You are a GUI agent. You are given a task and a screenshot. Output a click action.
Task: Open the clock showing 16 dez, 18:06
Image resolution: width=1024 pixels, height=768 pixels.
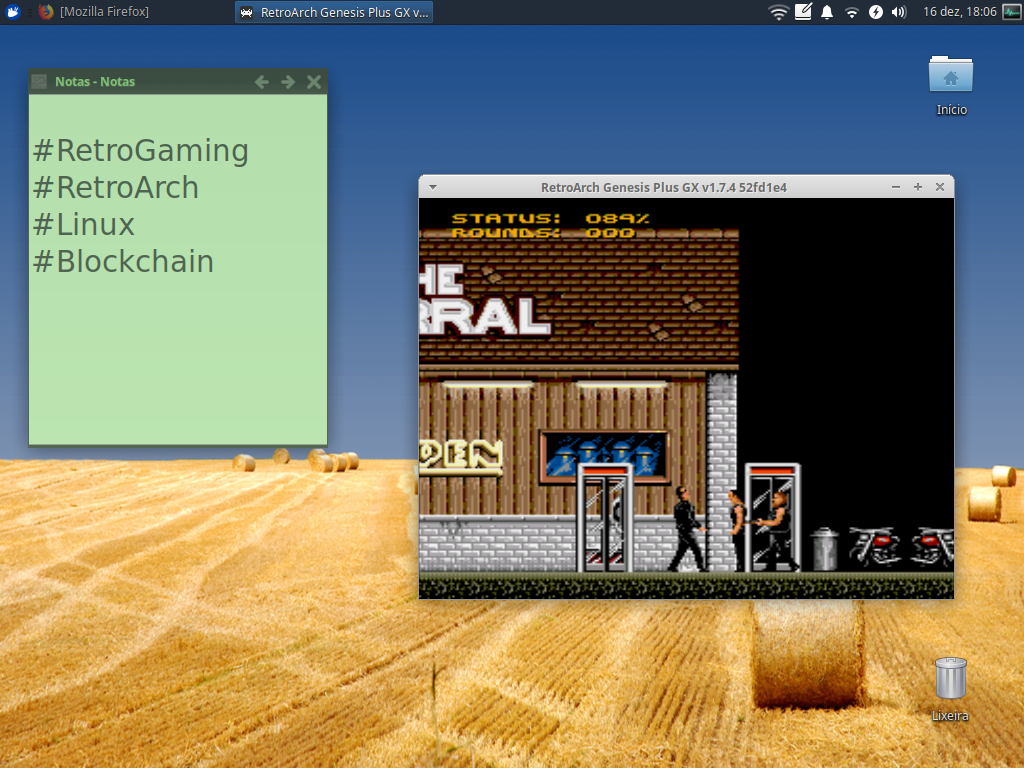(959, 12)
